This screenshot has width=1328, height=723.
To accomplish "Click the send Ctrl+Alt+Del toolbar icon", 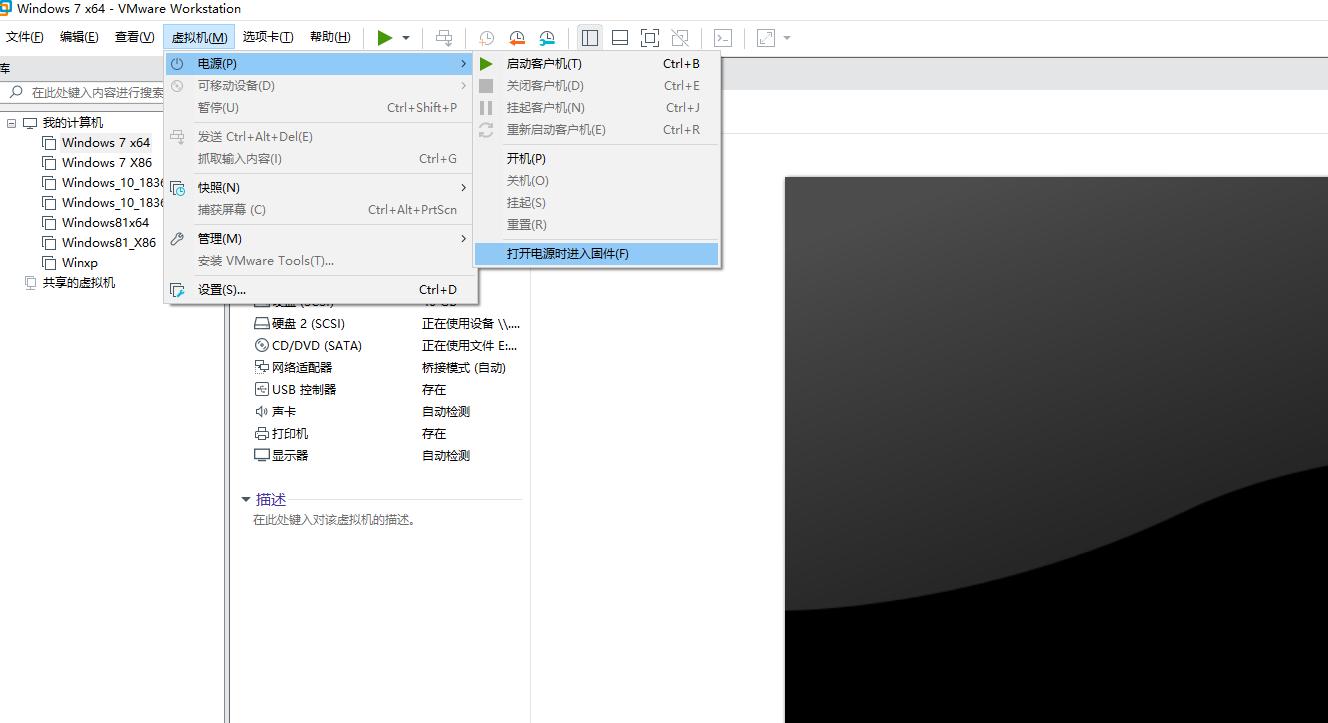I will point(444,37).
